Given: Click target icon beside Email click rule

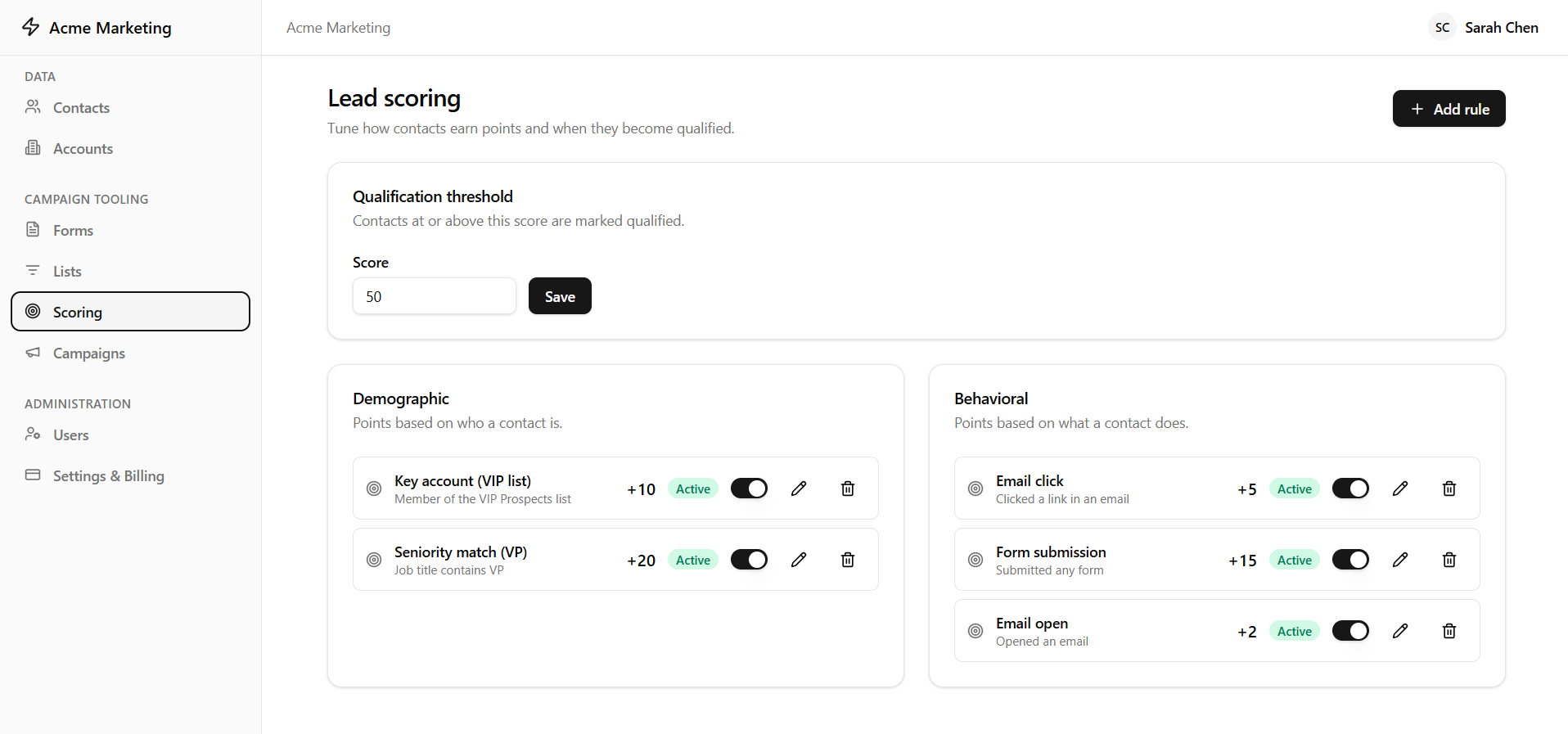Looking at the screenshot, I should pyautogui.click(x=975, y=489).
